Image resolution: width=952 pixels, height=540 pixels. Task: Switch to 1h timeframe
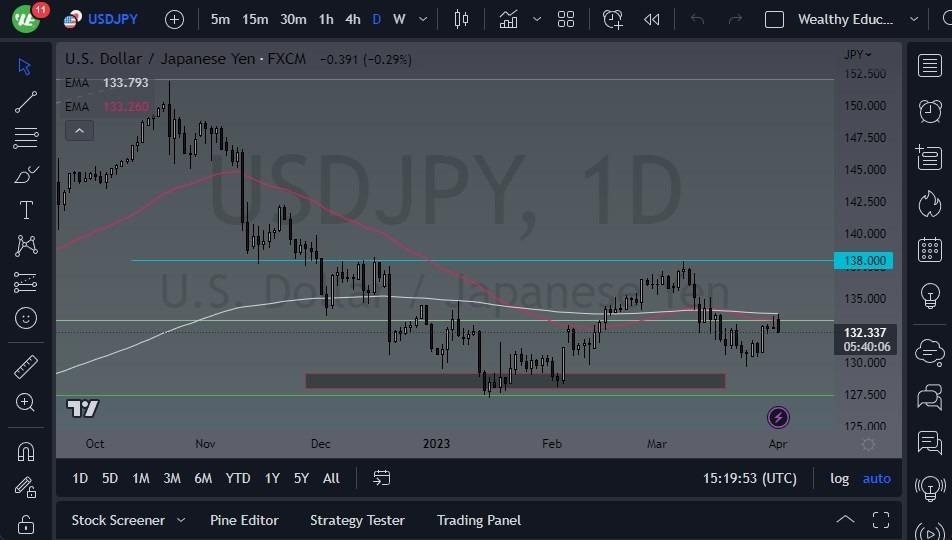[x=326, y=19]
